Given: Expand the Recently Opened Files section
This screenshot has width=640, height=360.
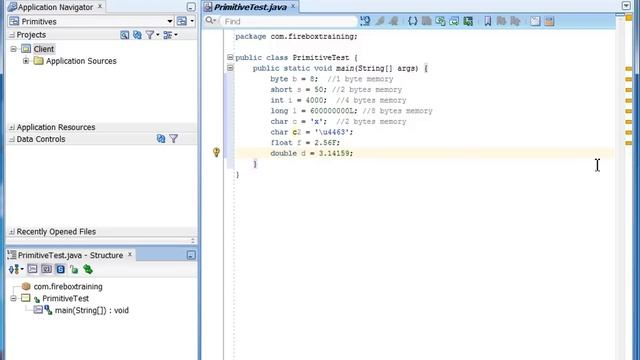Looking at the screenshot, I should pos(11,232).
